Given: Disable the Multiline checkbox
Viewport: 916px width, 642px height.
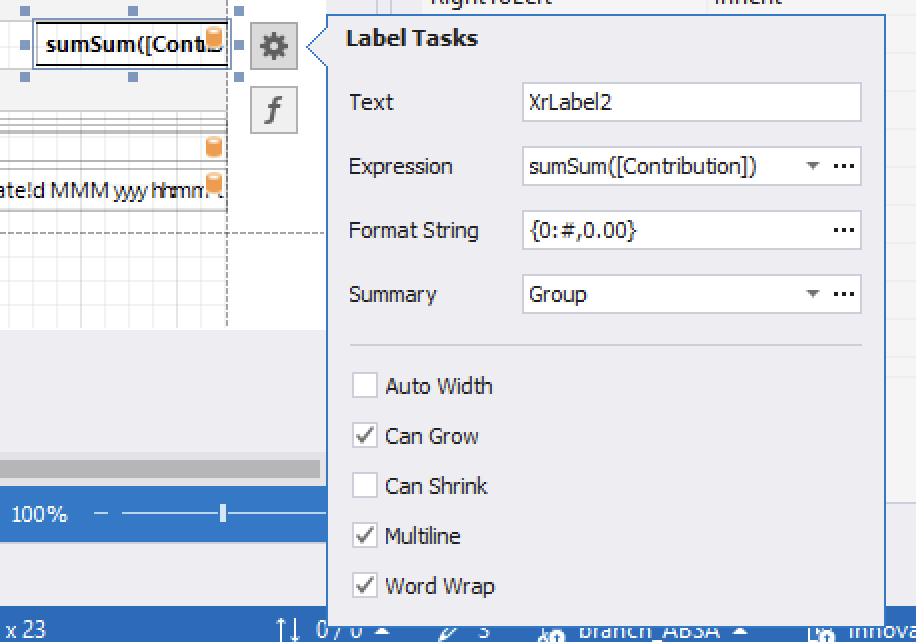Looking at the screenshot, I should pyautogui.click(x=365, y=536).
